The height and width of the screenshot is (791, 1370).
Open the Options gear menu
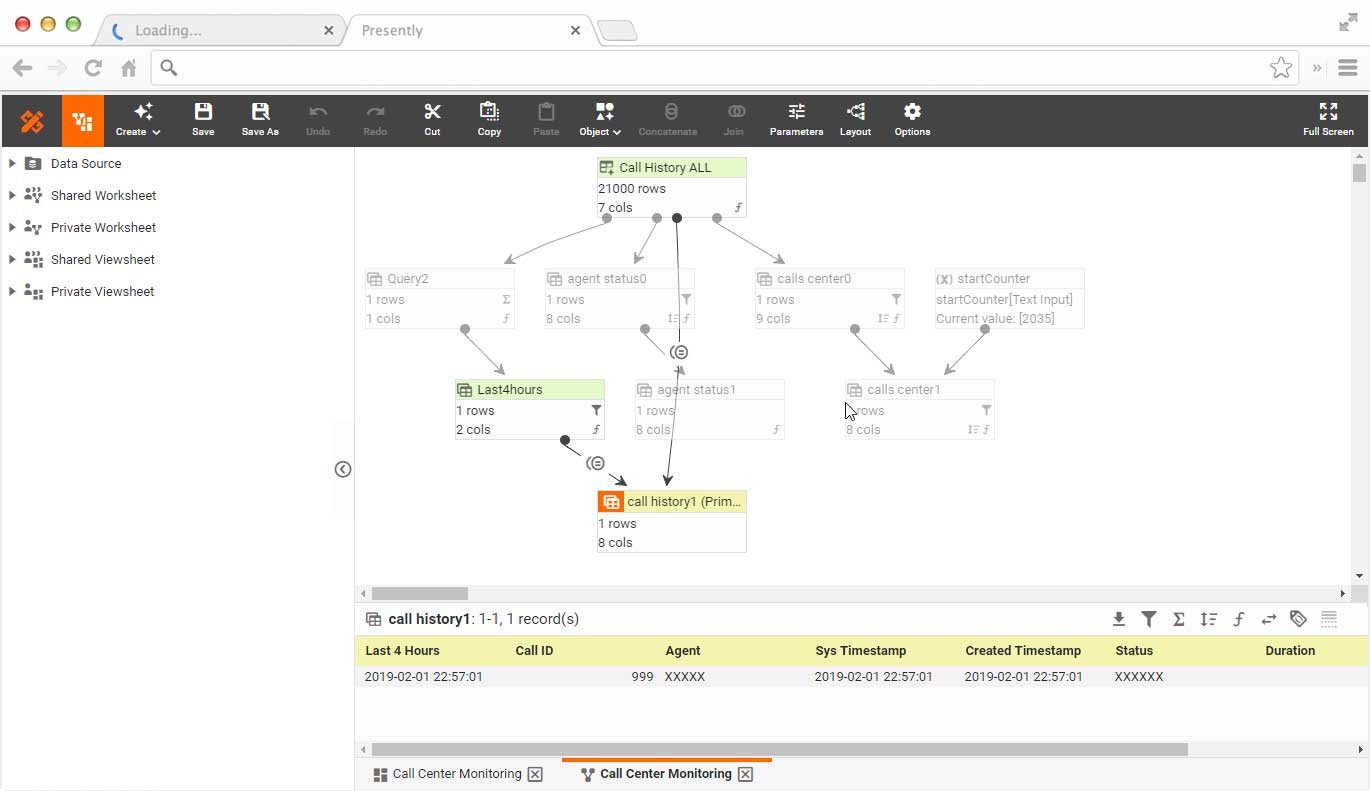click(912, 119)
